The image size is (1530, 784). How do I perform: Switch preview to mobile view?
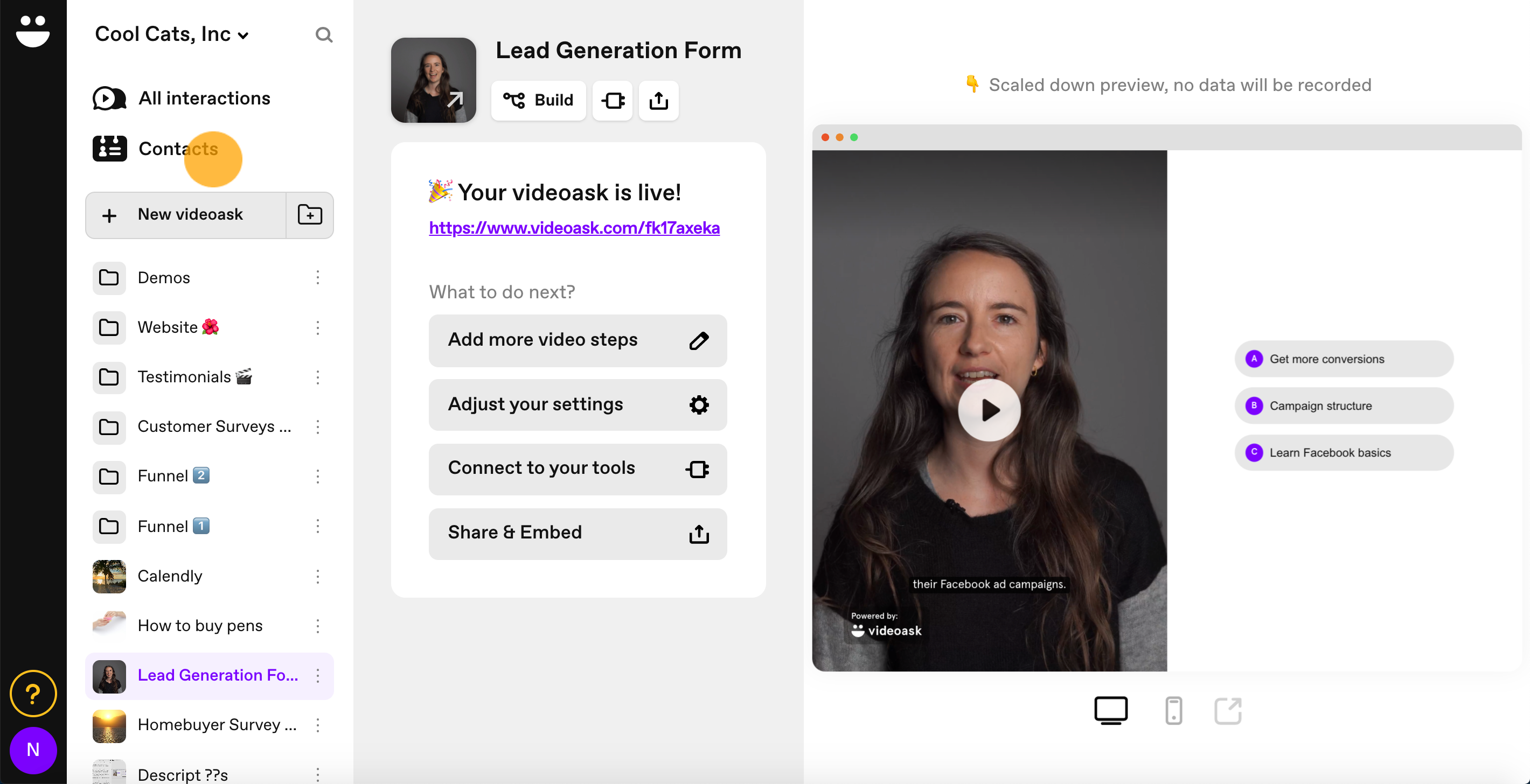tap(1174, 710)
